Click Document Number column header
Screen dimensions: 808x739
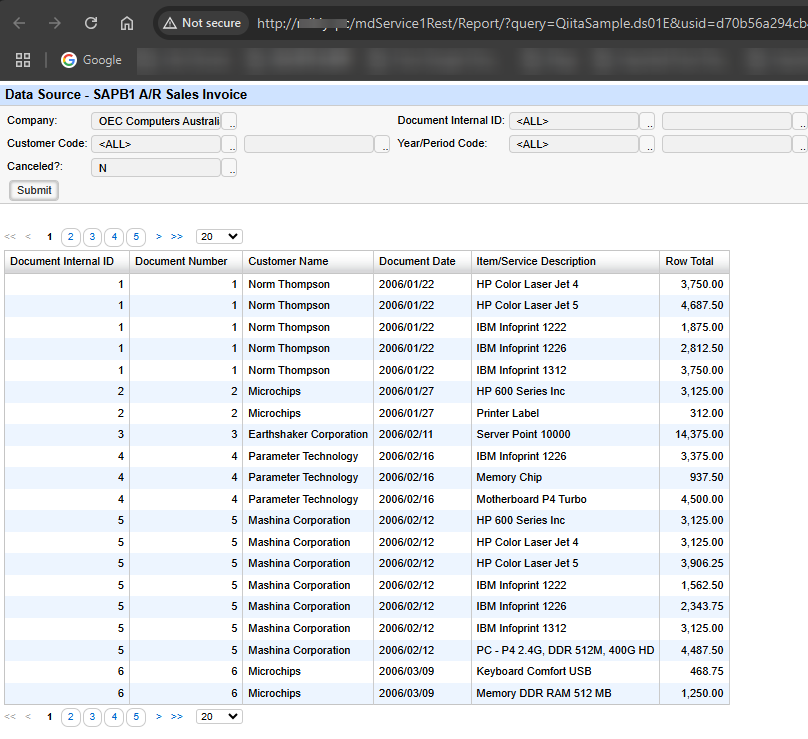(186, 262)
